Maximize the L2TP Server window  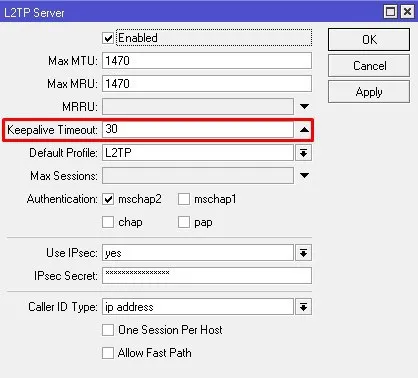pos(390,12)
